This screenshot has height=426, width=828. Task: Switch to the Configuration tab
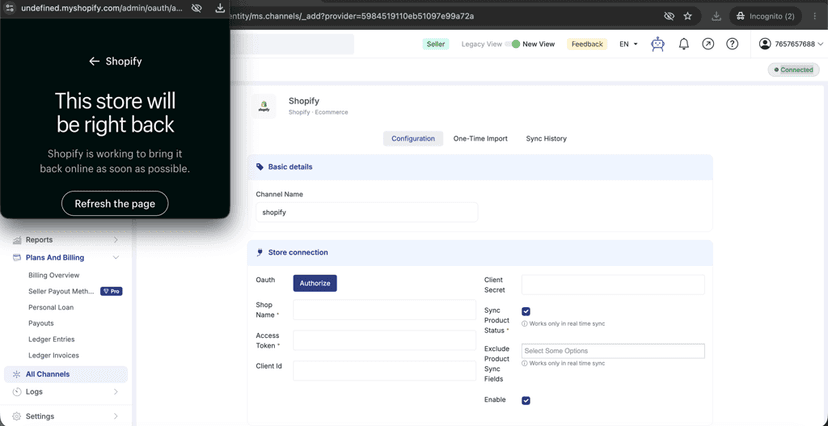click(413, 139)
